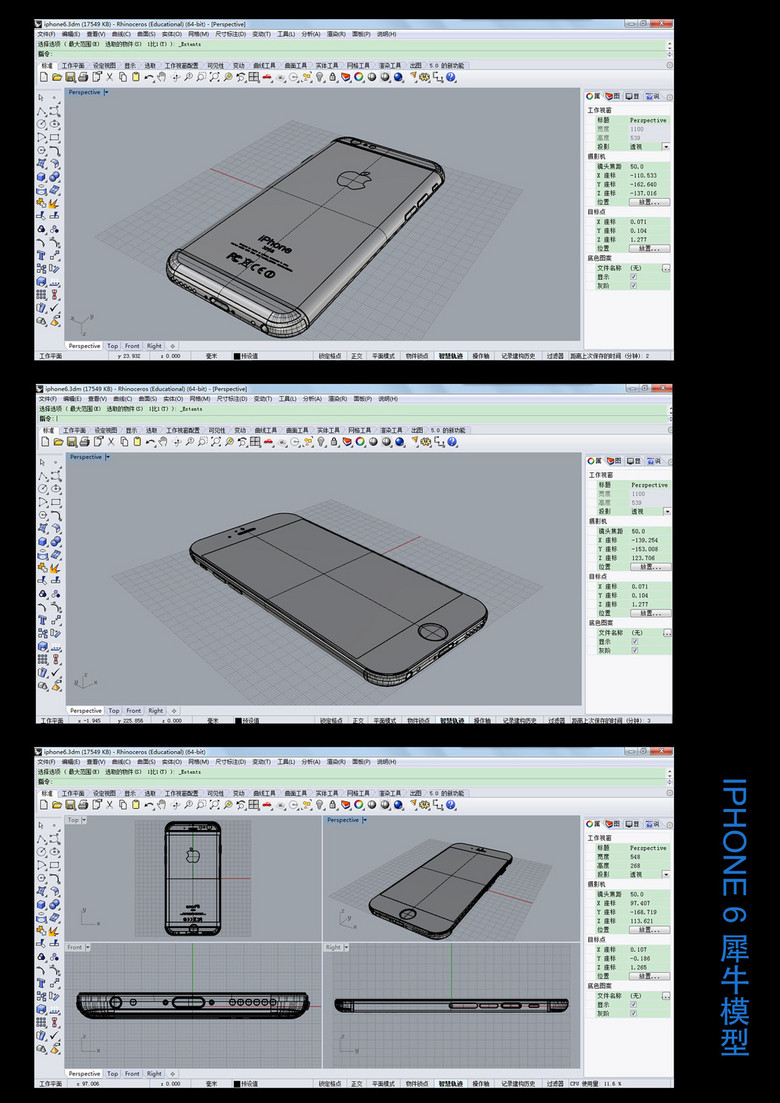Click black layer color swatch in middle status bar
The height and width of the screenshot is (1103, 780).
238,720
